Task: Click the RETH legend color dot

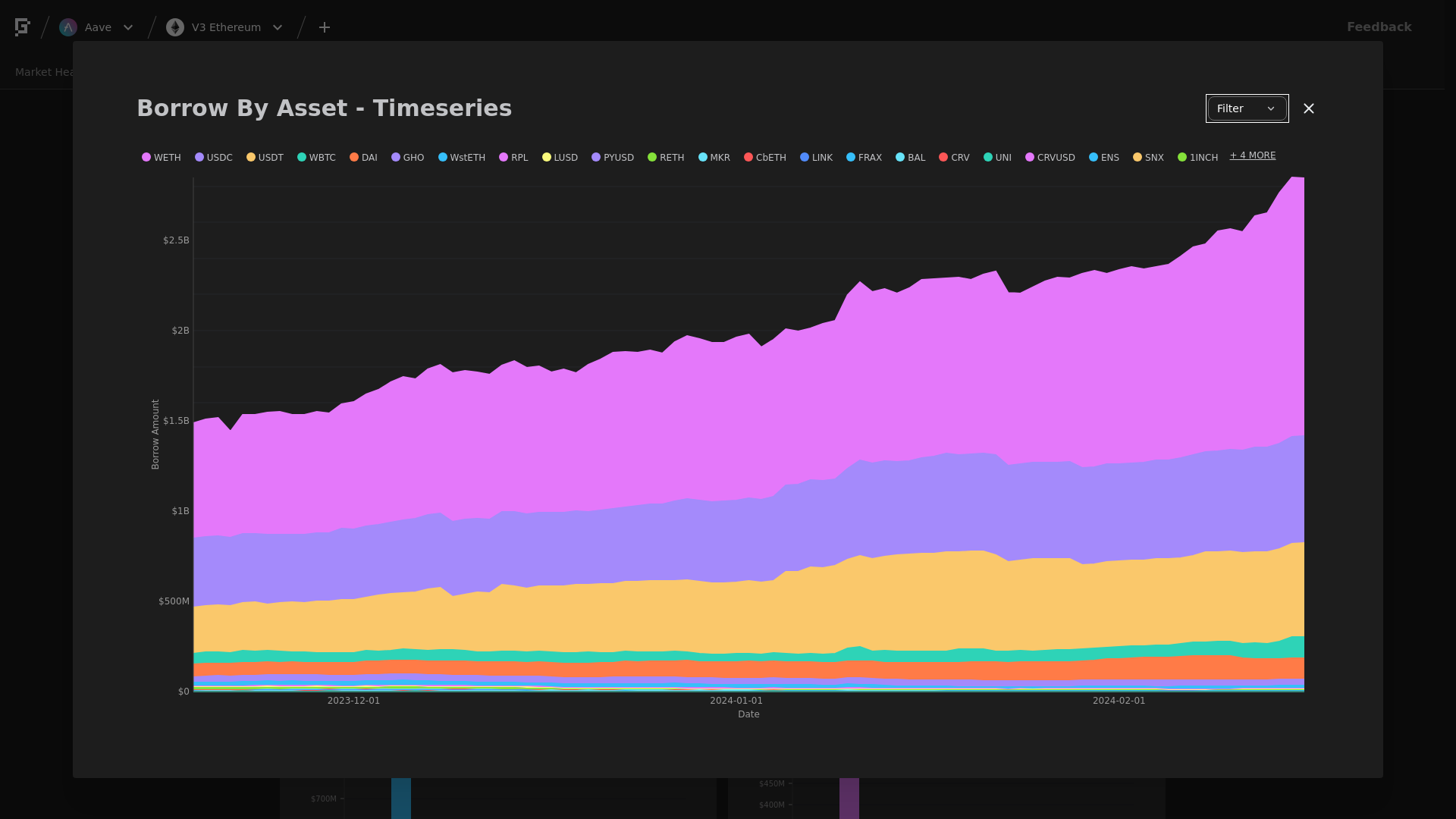Action: pyautogui.click(x=652, y=158)
